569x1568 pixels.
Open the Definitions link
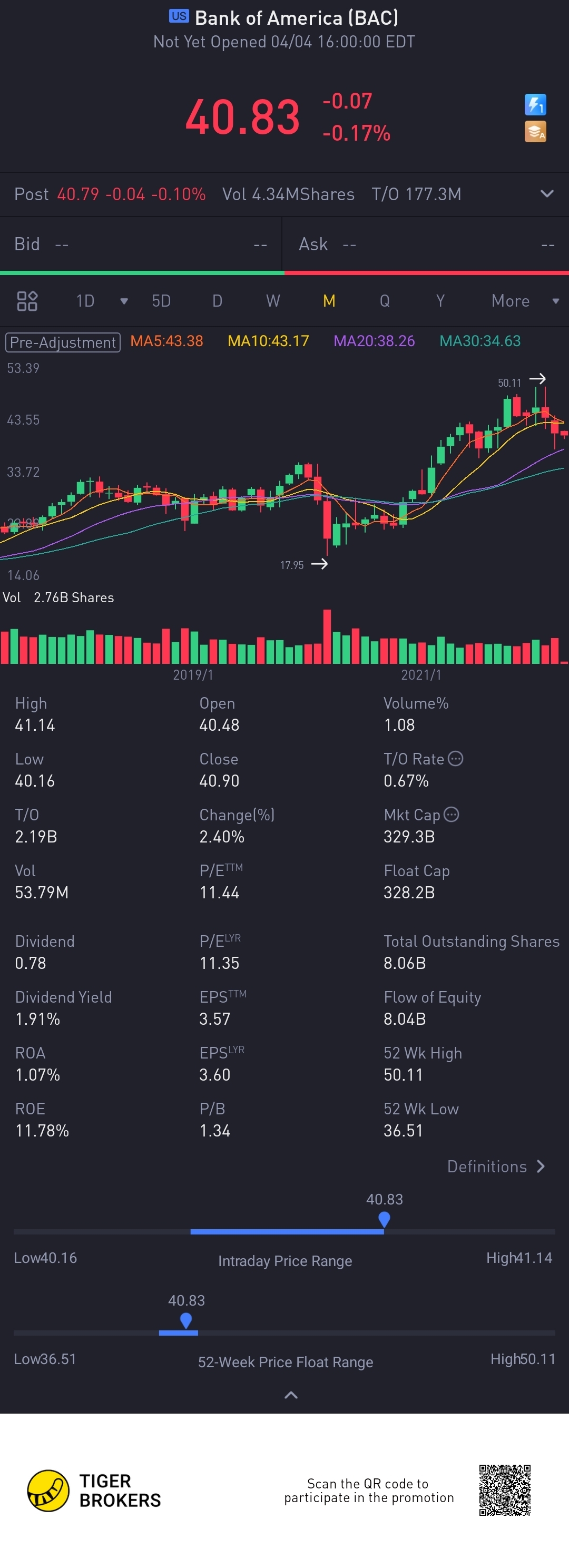click(x=495, y=1167)
